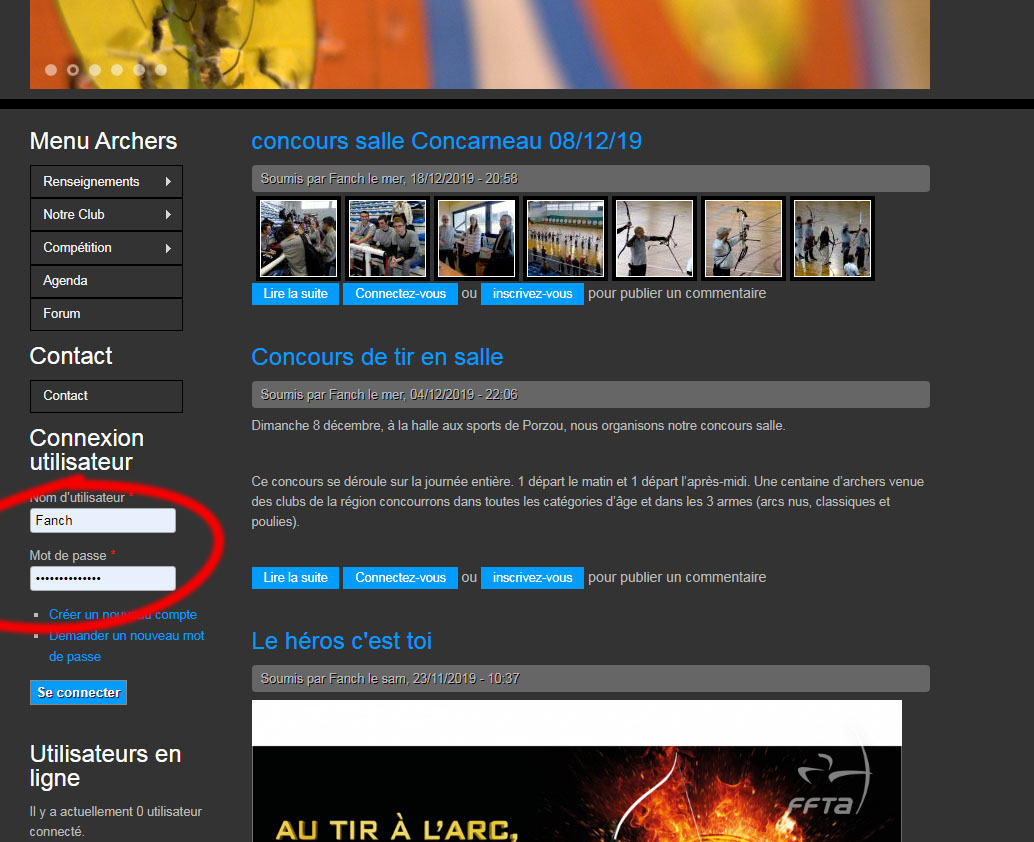Click 'inscrivez-vous' under 'Concours de tir en salle'

[x=532, y=578]
